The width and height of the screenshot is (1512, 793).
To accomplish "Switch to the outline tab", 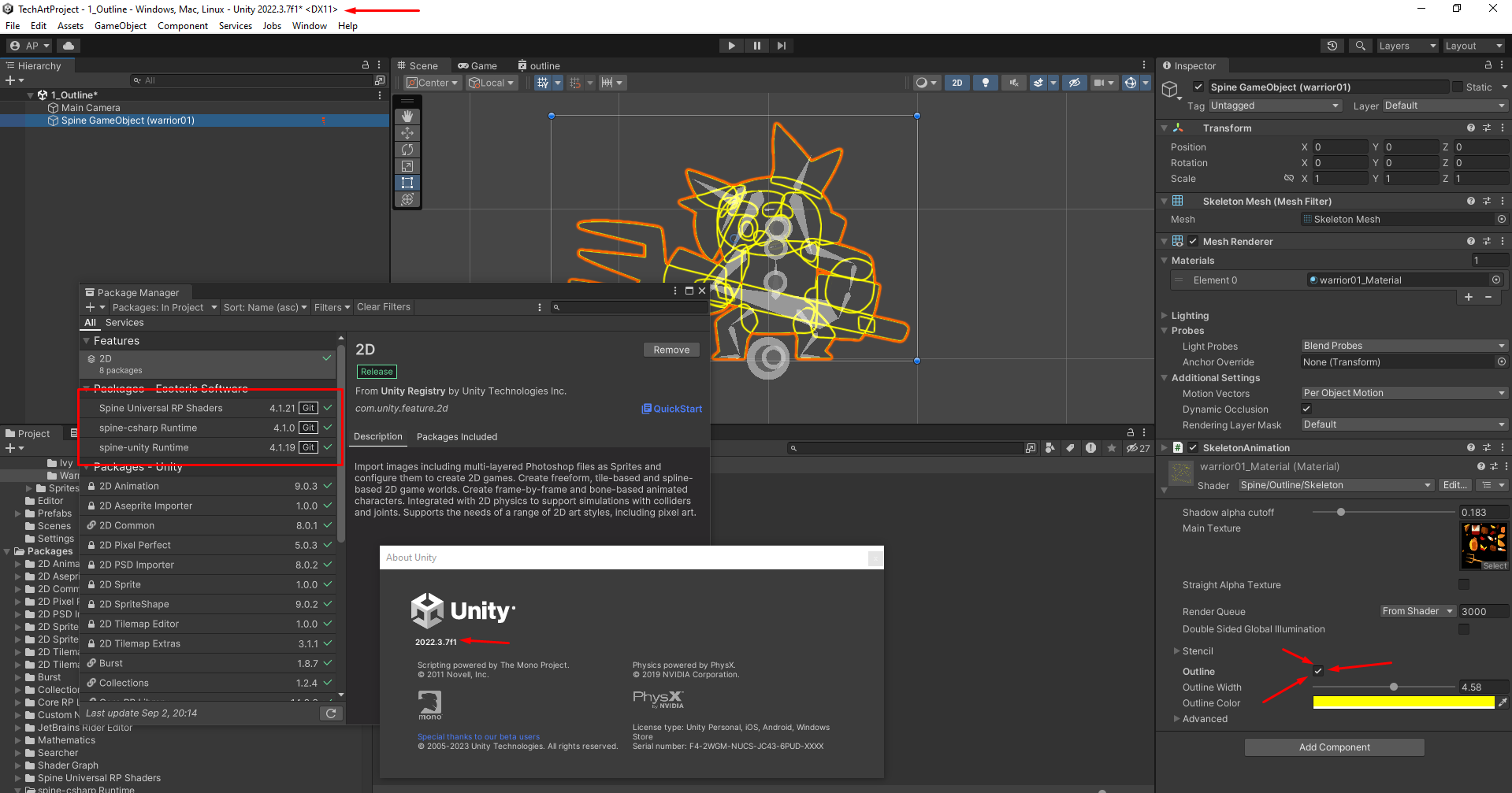I will pos(539,66).
